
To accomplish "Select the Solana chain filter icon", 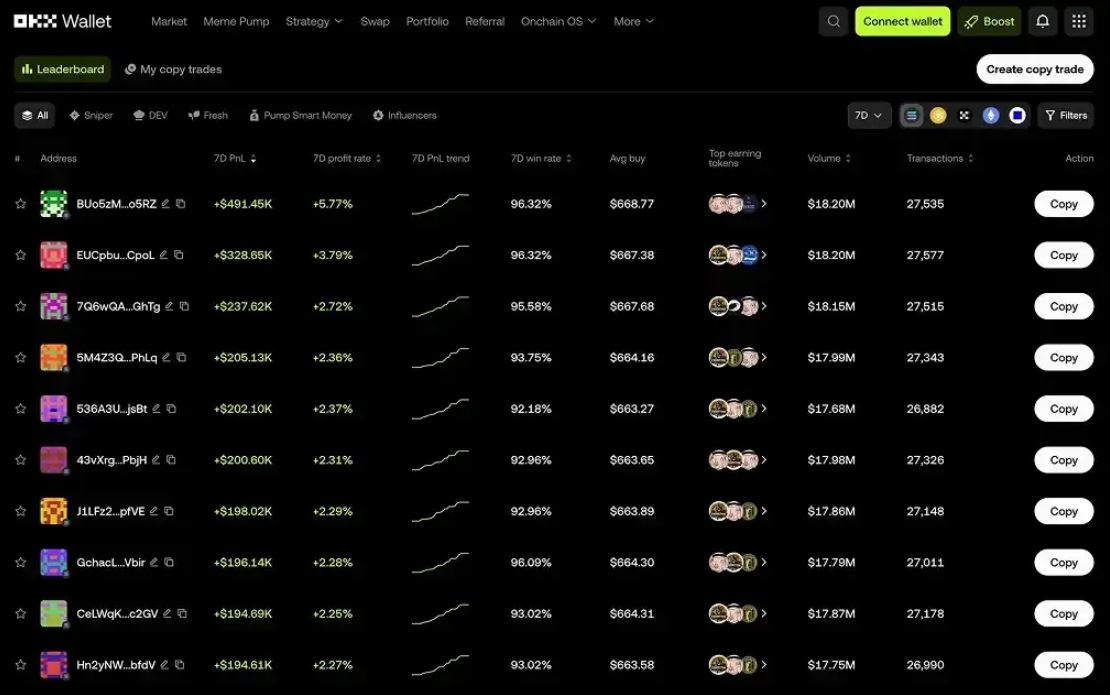I will pyautogui.click(x=912, y=115).
